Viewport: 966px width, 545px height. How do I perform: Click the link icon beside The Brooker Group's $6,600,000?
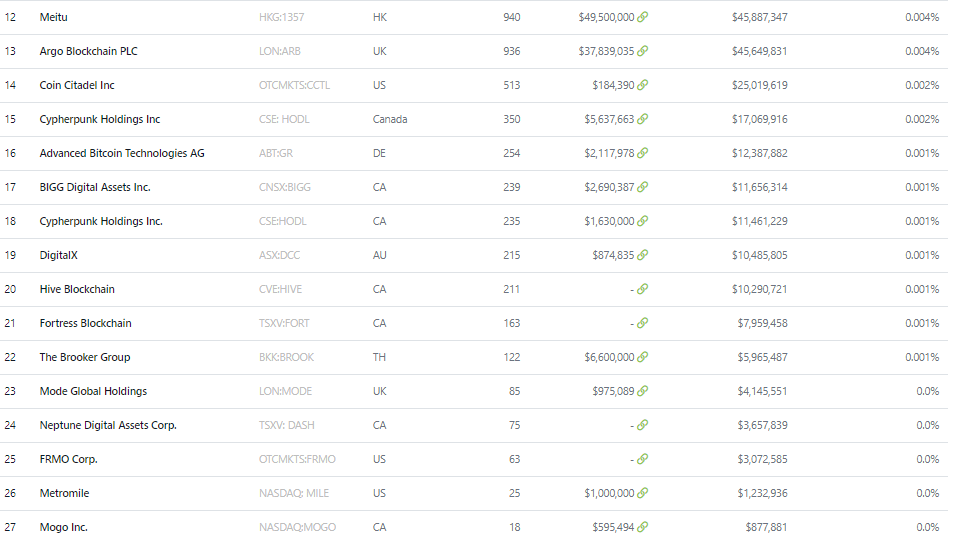642,357
